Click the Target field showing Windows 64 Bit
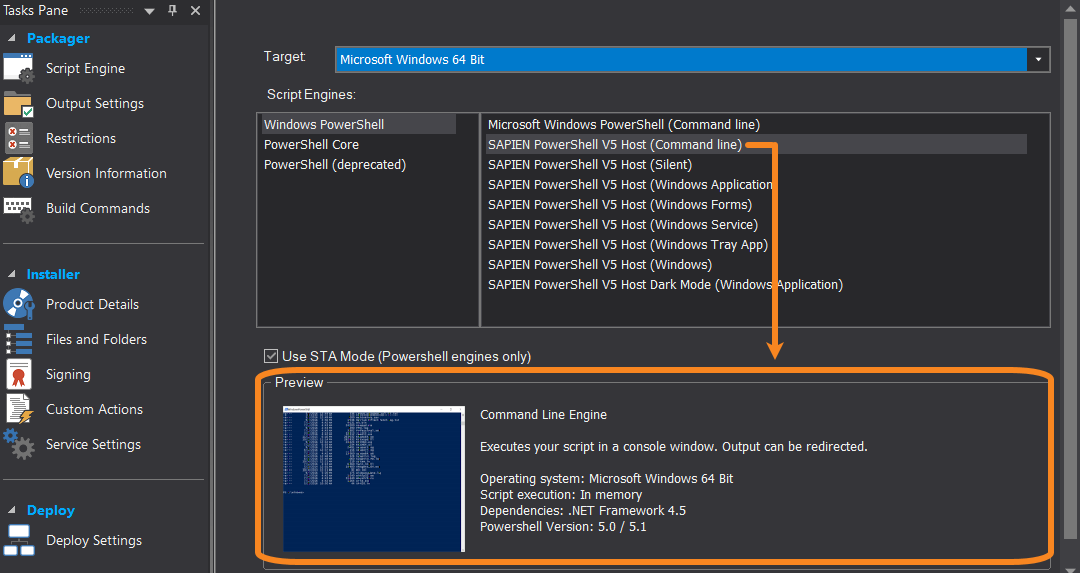This screenshot has width=1080, height=573. tap(681, 59)
